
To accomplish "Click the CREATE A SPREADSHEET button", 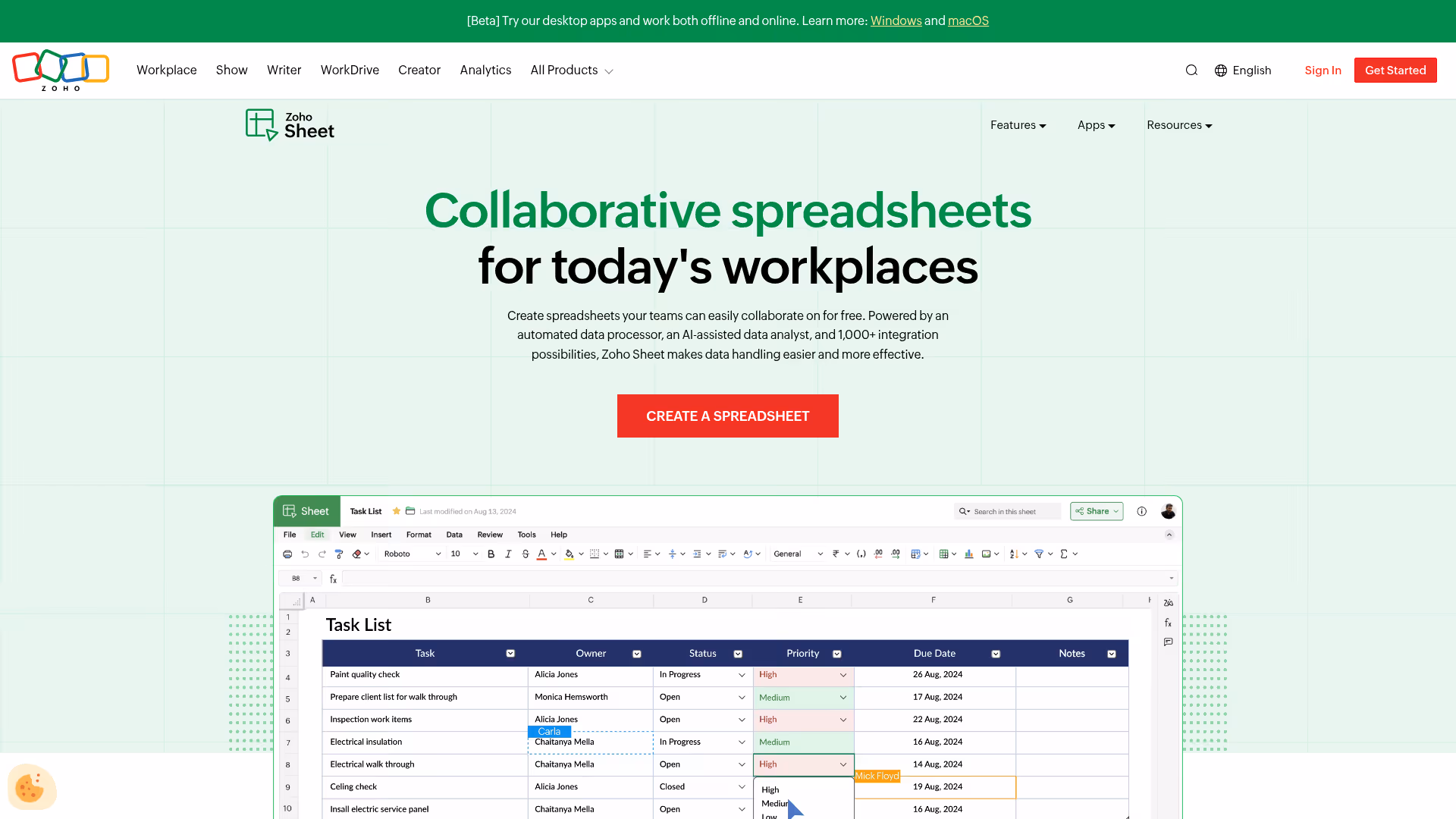I will click(x=727, y=416).
